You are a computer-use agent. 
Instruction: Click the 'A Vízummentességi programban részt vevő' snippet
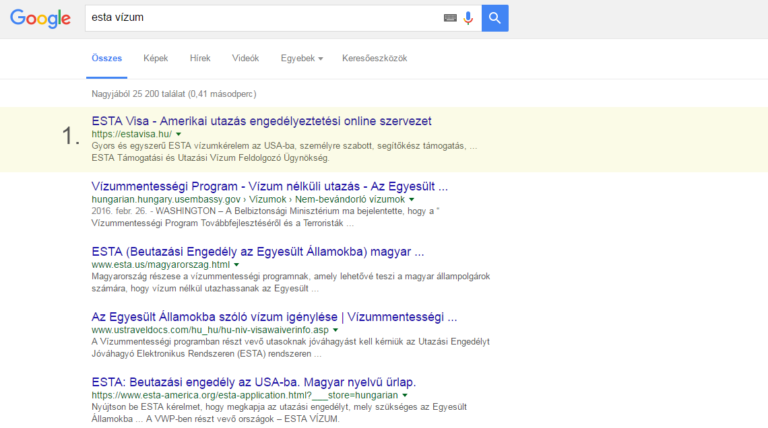coord(290,348)
